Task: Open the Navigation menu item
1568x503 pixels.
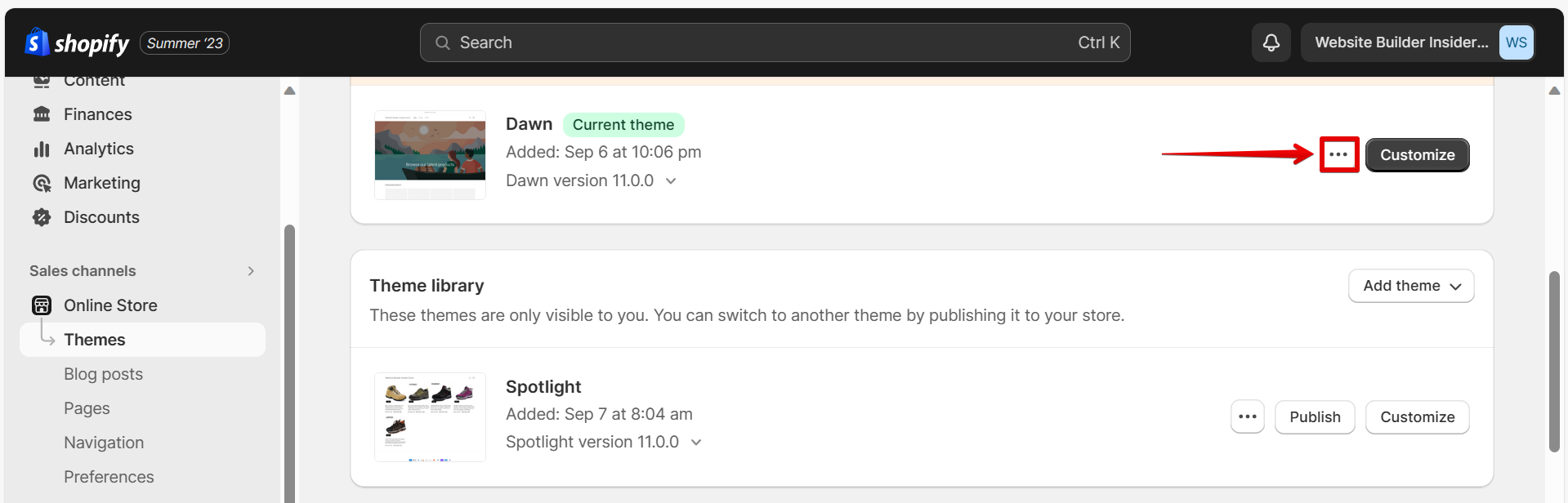Action: point(104,443)
